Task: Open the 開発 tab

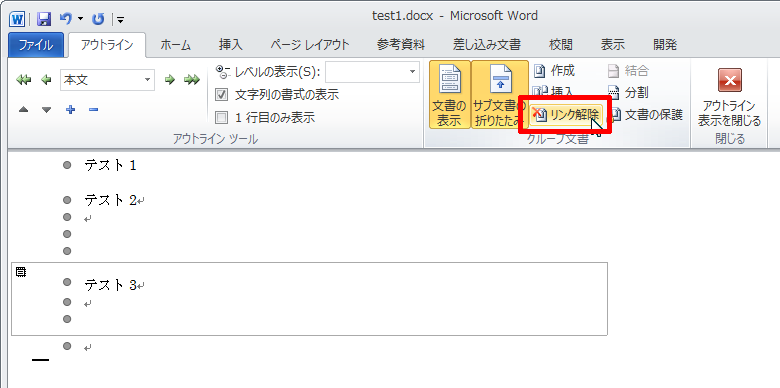Action: pos(665,45)
